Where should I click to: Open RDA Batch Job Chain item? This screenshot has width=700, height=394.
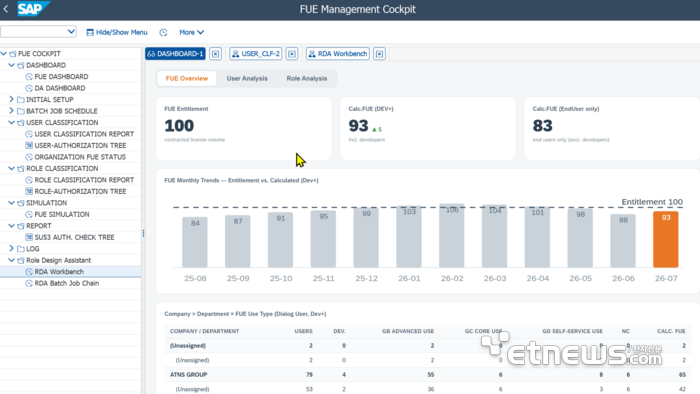[67, 283]
